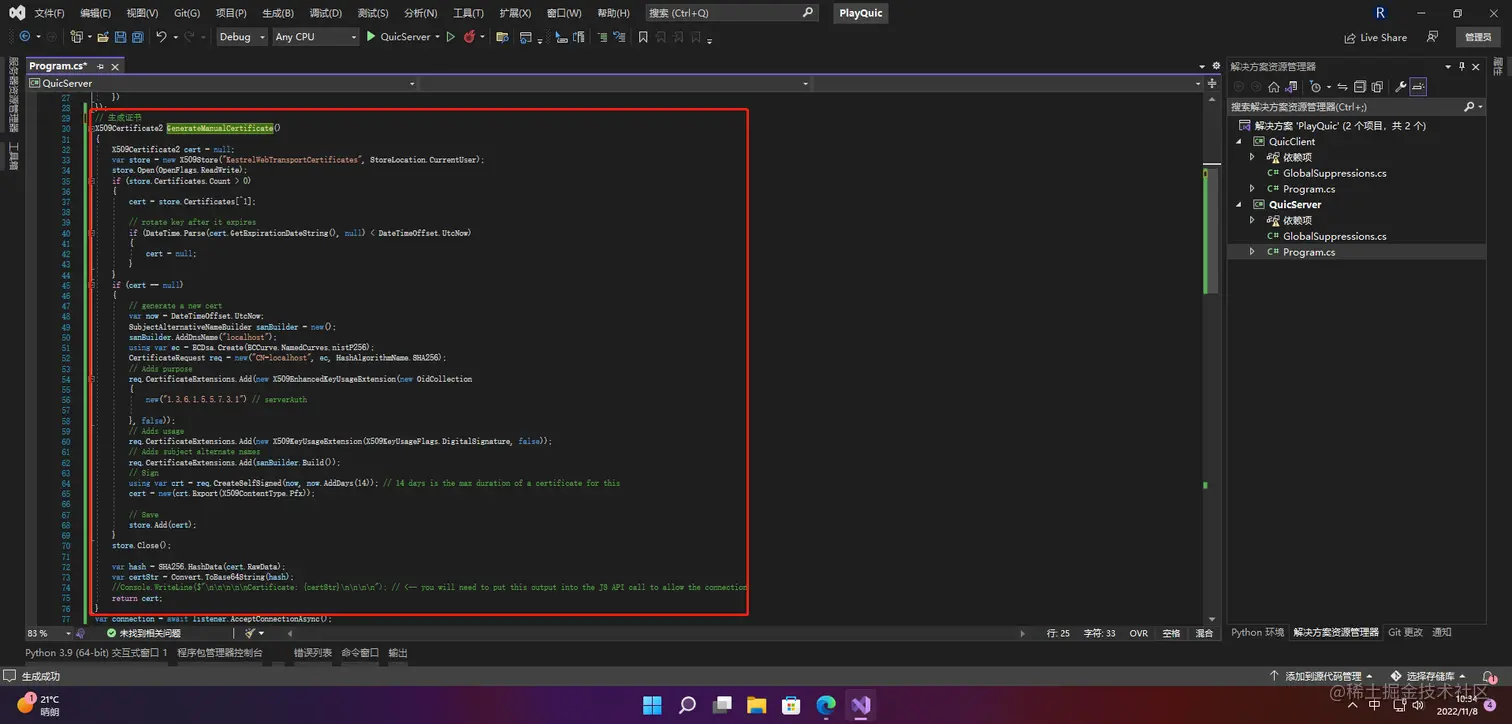
Task: Click the Open File folder icon
Action: 102,37
